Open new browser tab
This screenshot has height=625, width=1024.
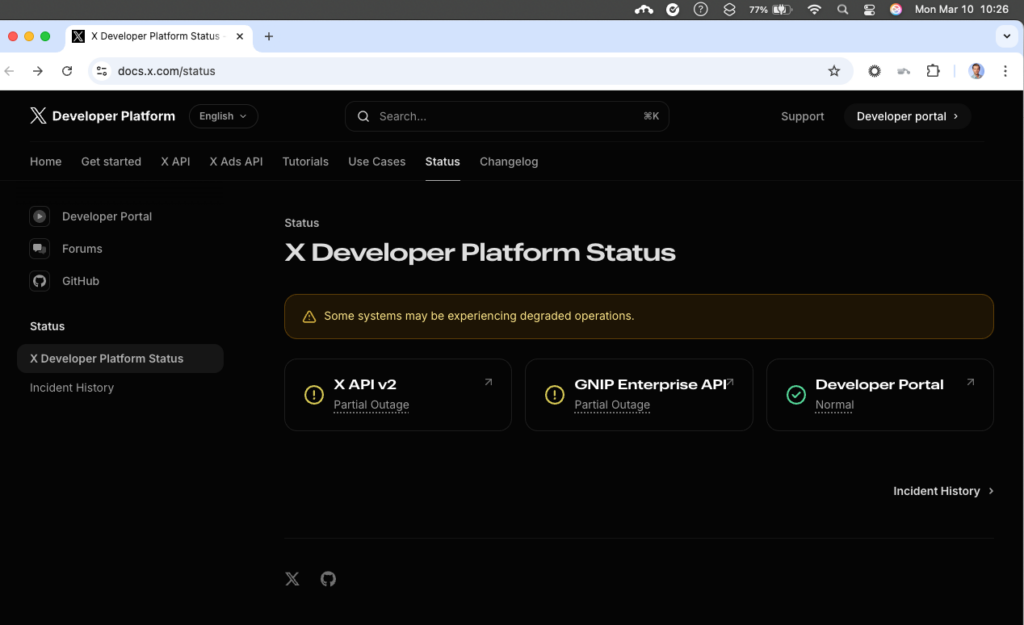[x=268, y=37]
